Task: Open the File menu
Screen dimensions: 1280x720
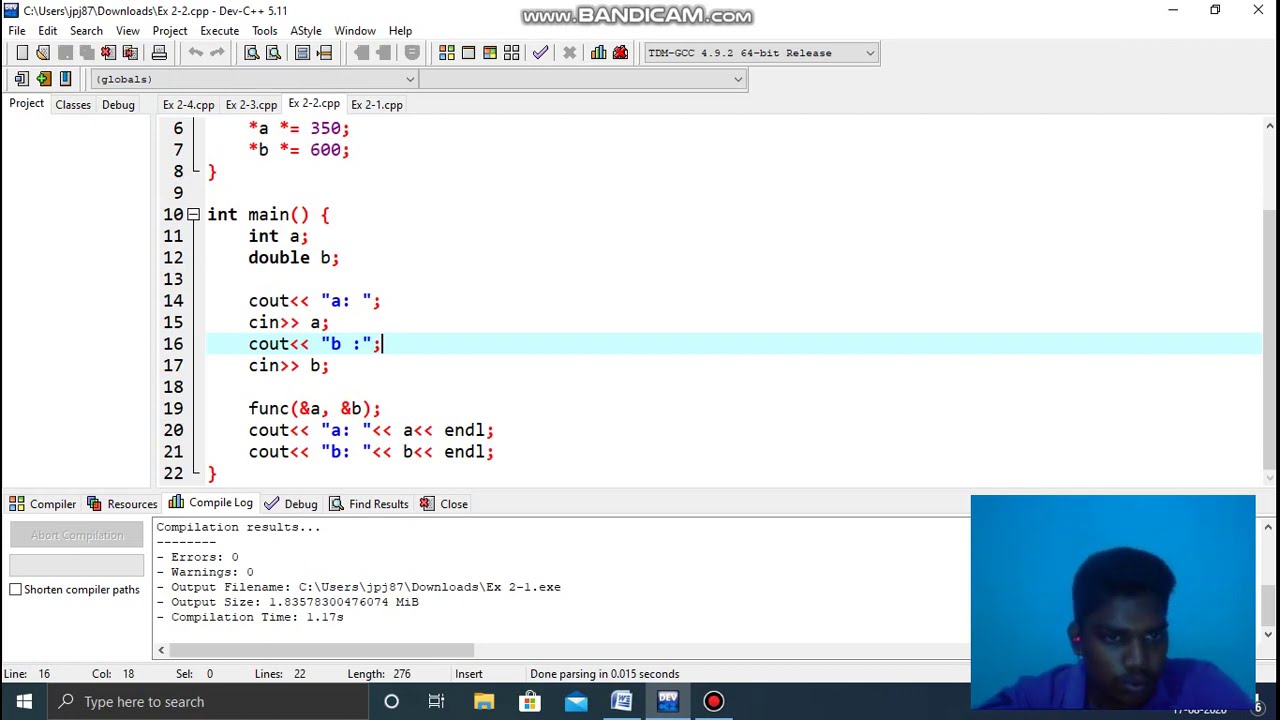Action: [x=17, y=31]
